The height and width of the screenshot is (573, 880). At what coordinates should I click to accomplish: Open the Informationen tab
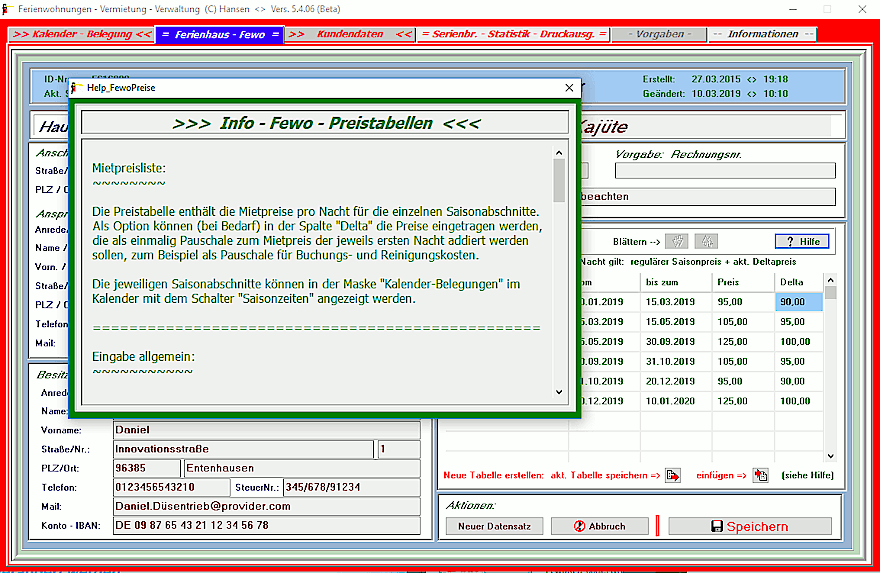click(x=762, y=34)
